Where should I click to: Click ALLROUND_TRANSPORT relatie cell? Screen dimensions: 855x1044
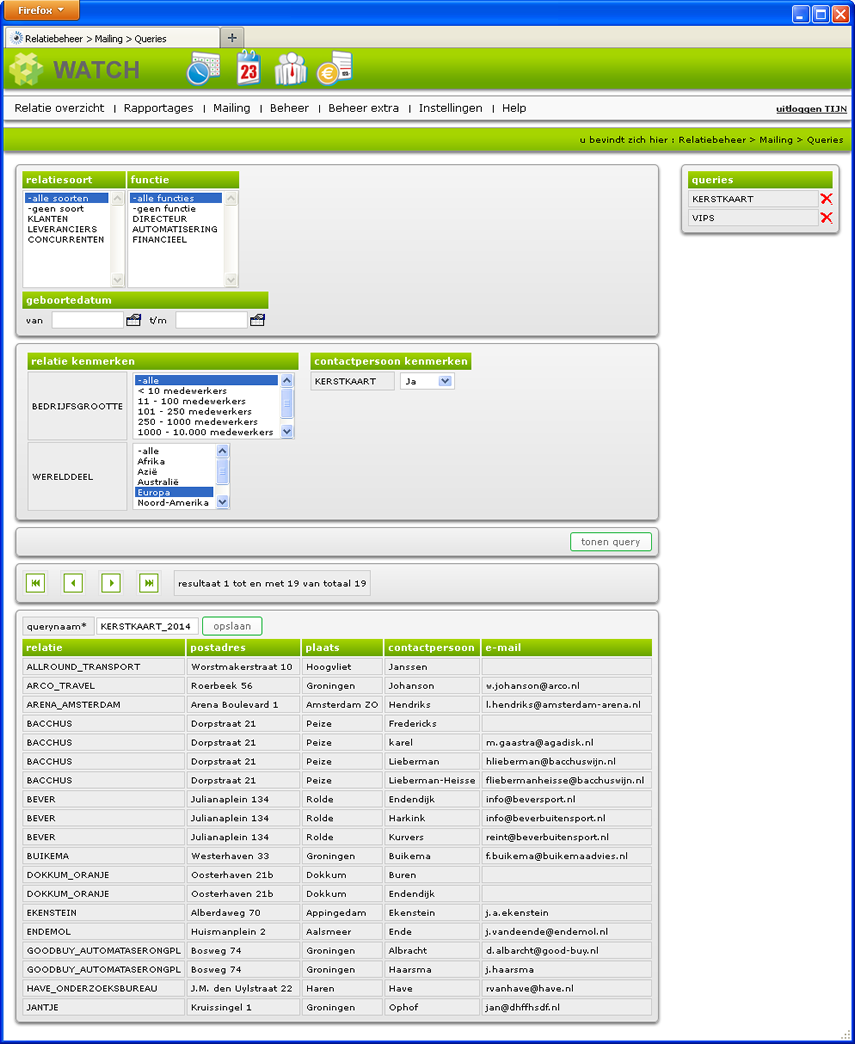(103, 666)
